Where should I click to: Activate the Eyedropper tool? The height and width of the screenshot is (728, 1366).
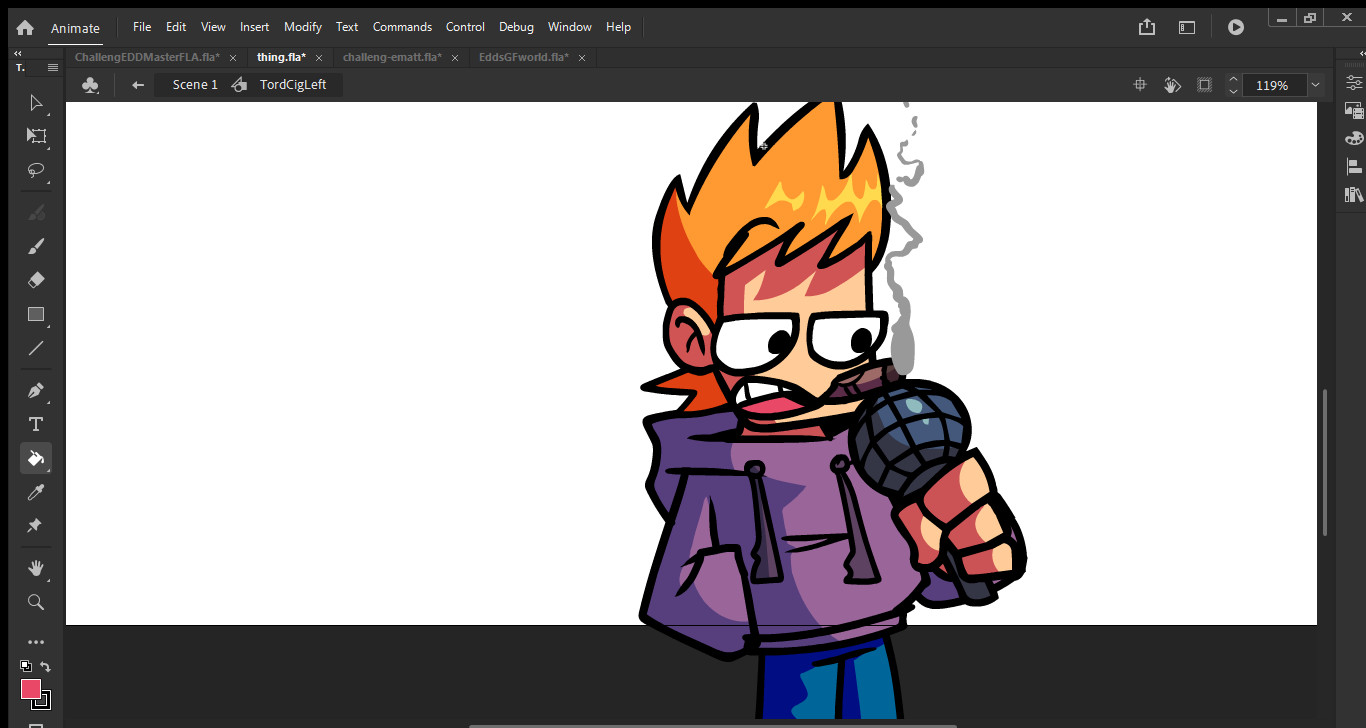point(36,492)
